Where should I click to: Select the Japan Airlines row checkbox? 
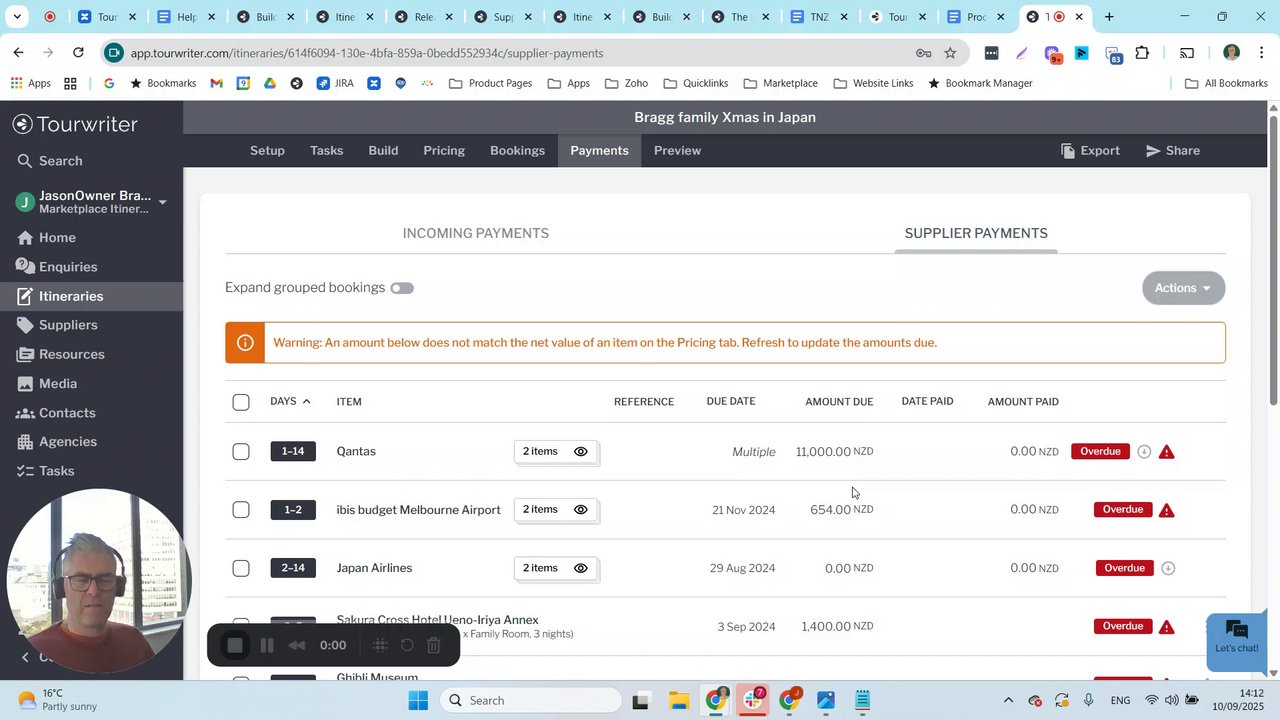[x=241, y=568]
